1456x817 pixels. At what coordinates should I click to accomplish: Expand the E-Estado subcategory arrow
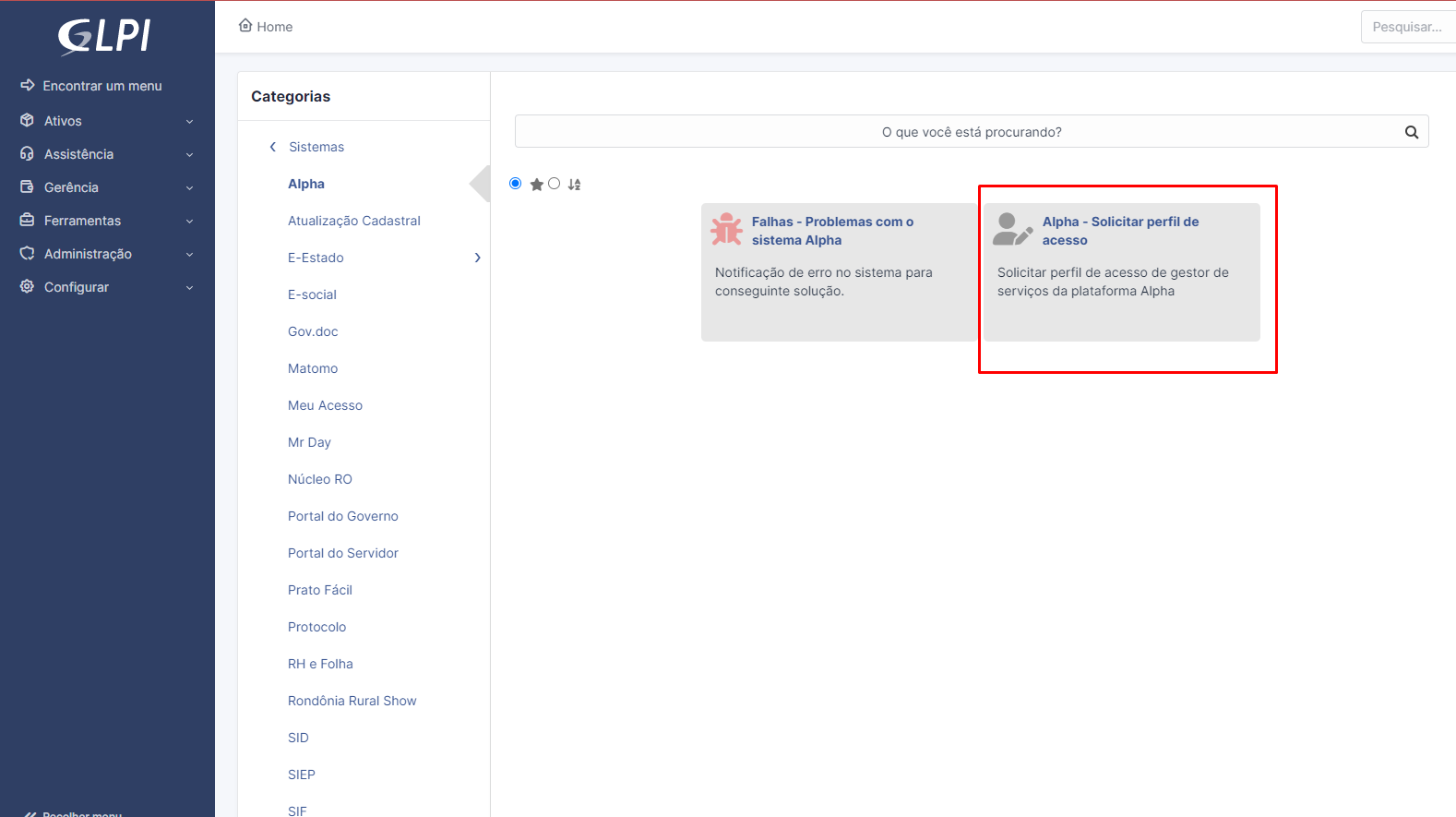click(x=477, y=258)
